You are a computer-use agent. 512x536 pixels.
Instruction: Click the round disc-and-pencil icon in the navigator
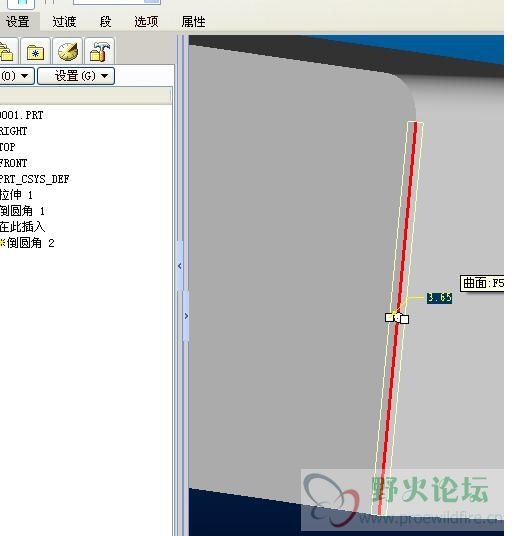tap(67, 52)
